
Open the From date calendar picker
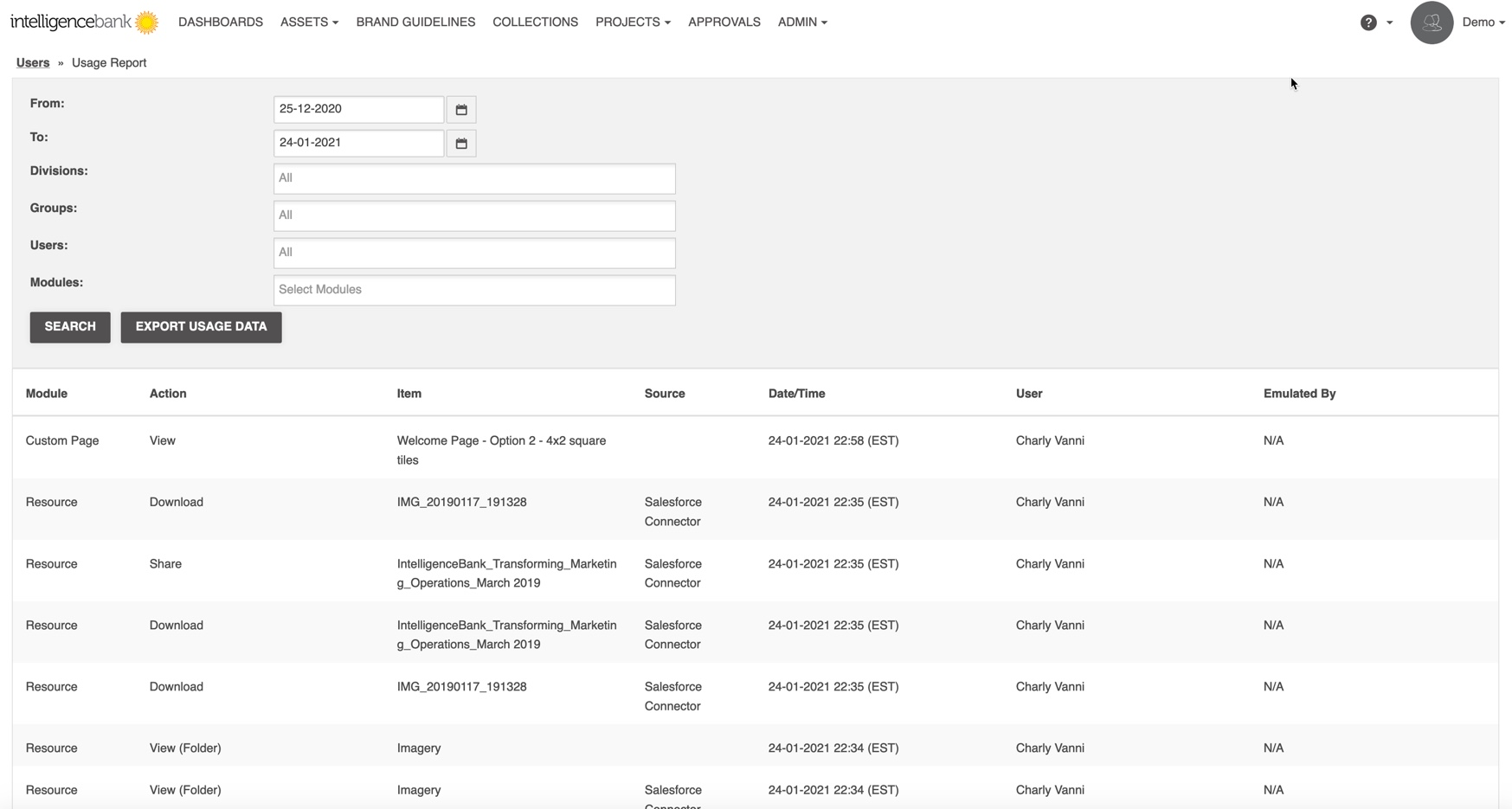point(461,110)
